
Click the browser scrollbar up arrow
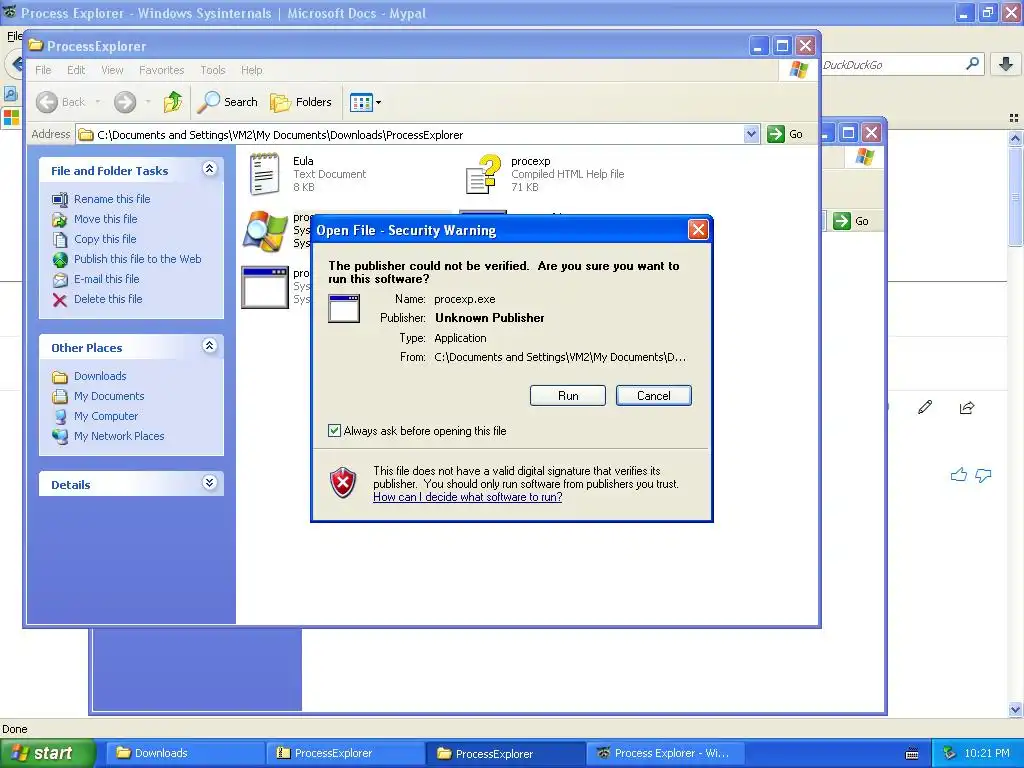click(1015, 138)
